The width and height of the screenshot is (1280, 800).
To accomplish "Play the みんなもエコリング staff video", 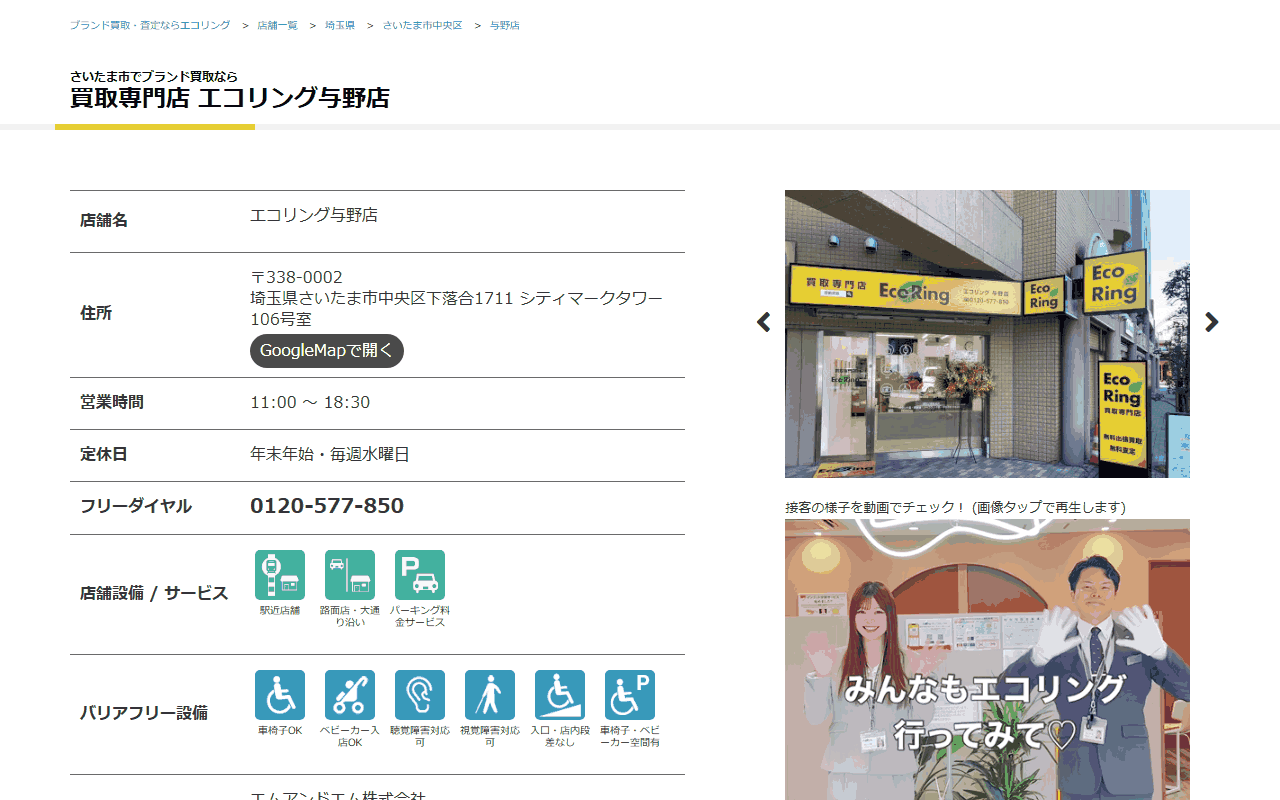I will coord(987,660).
